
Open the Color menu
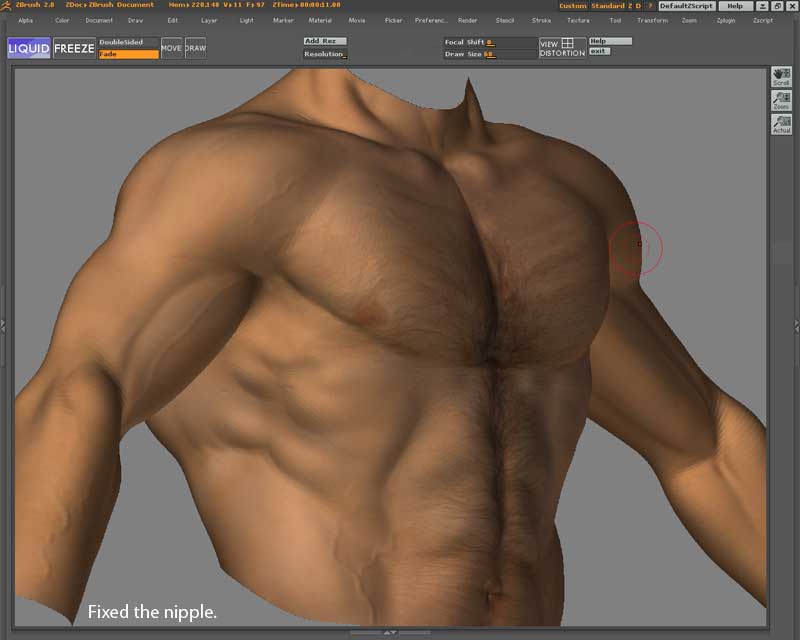(62, 20)
